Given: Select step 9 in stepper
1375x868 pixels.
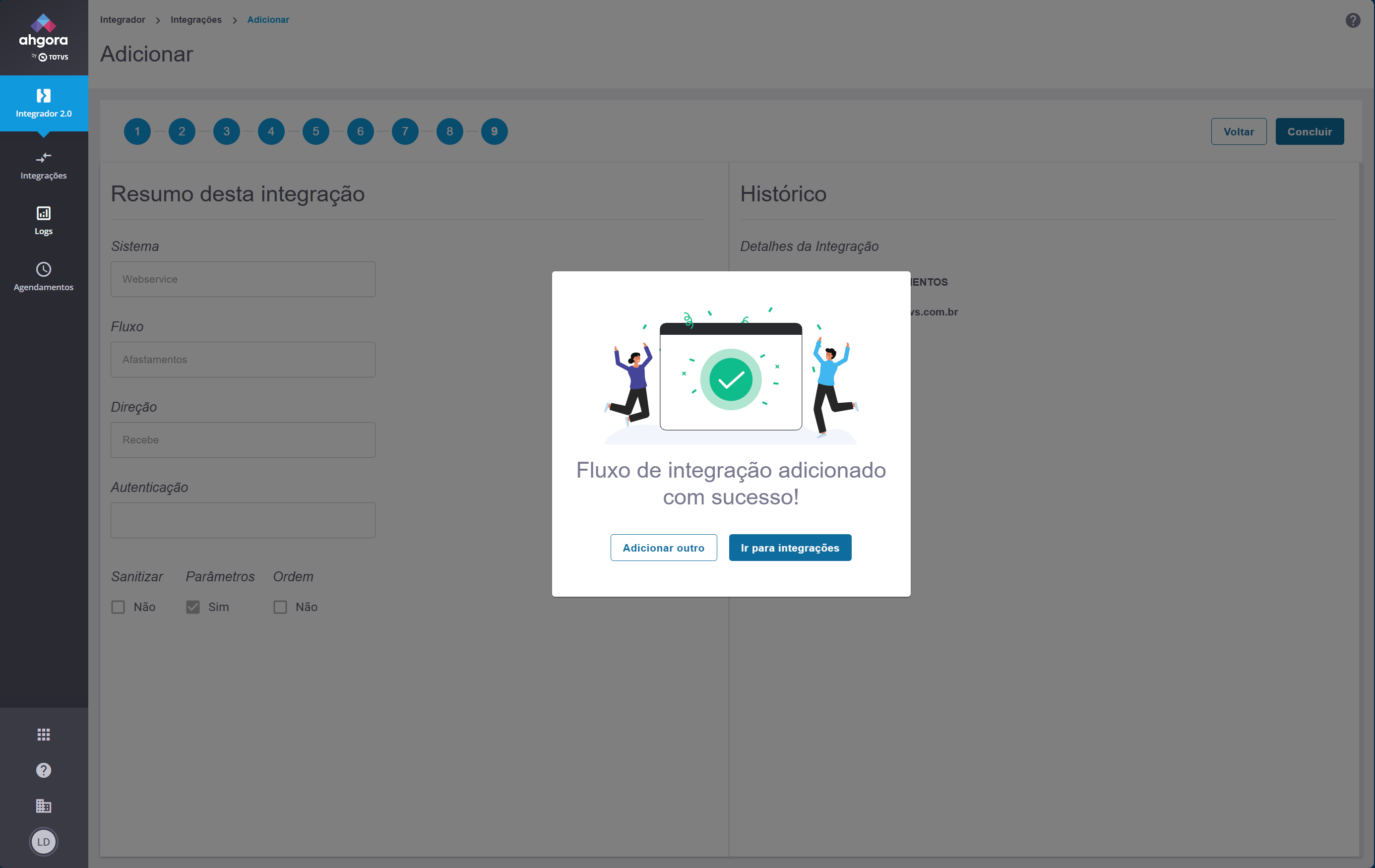Looking at the screenshot, I should tap(494, 131).
